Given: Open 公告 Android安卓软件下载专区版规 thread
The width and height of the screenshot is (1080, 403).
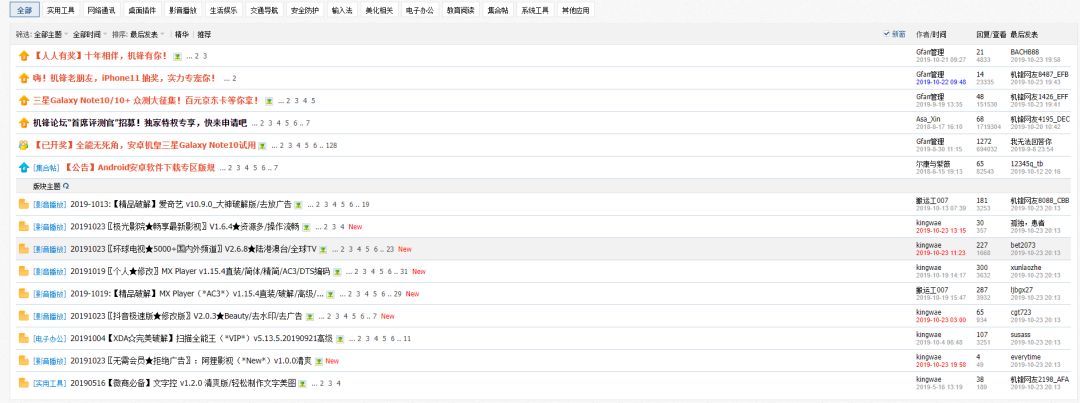Looking at the screenshot, I should [x=140, y=167].
